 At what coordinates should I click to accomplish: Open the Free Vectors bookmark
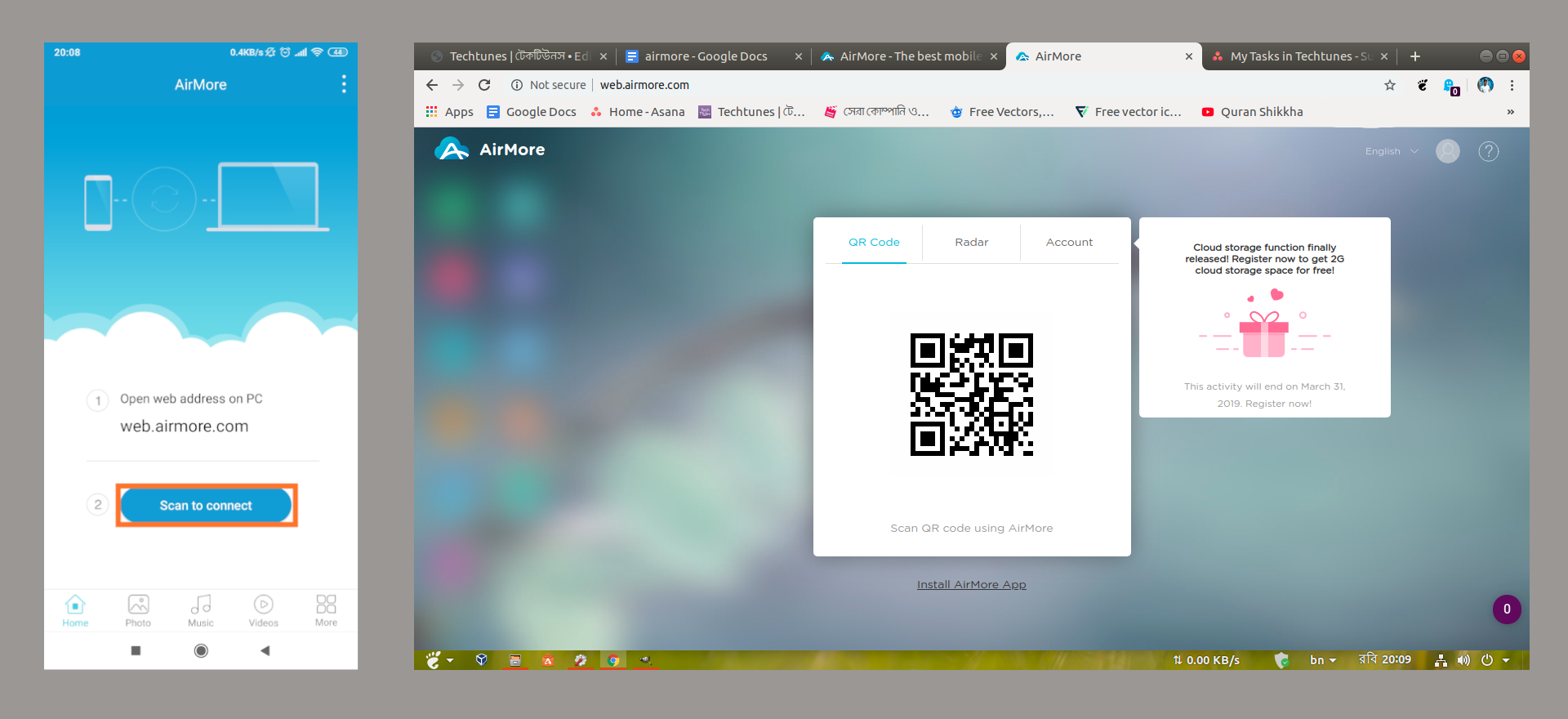pyautogui.click(x=1002, y=112)
